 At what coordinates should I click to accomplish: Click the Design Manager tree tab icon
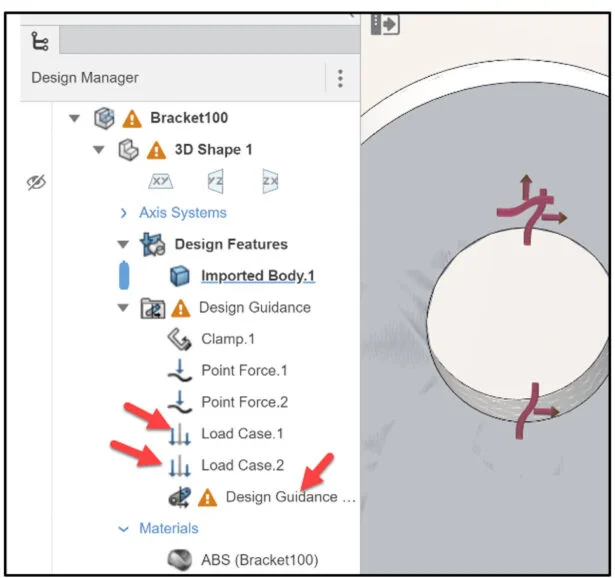tap(40, 41)
